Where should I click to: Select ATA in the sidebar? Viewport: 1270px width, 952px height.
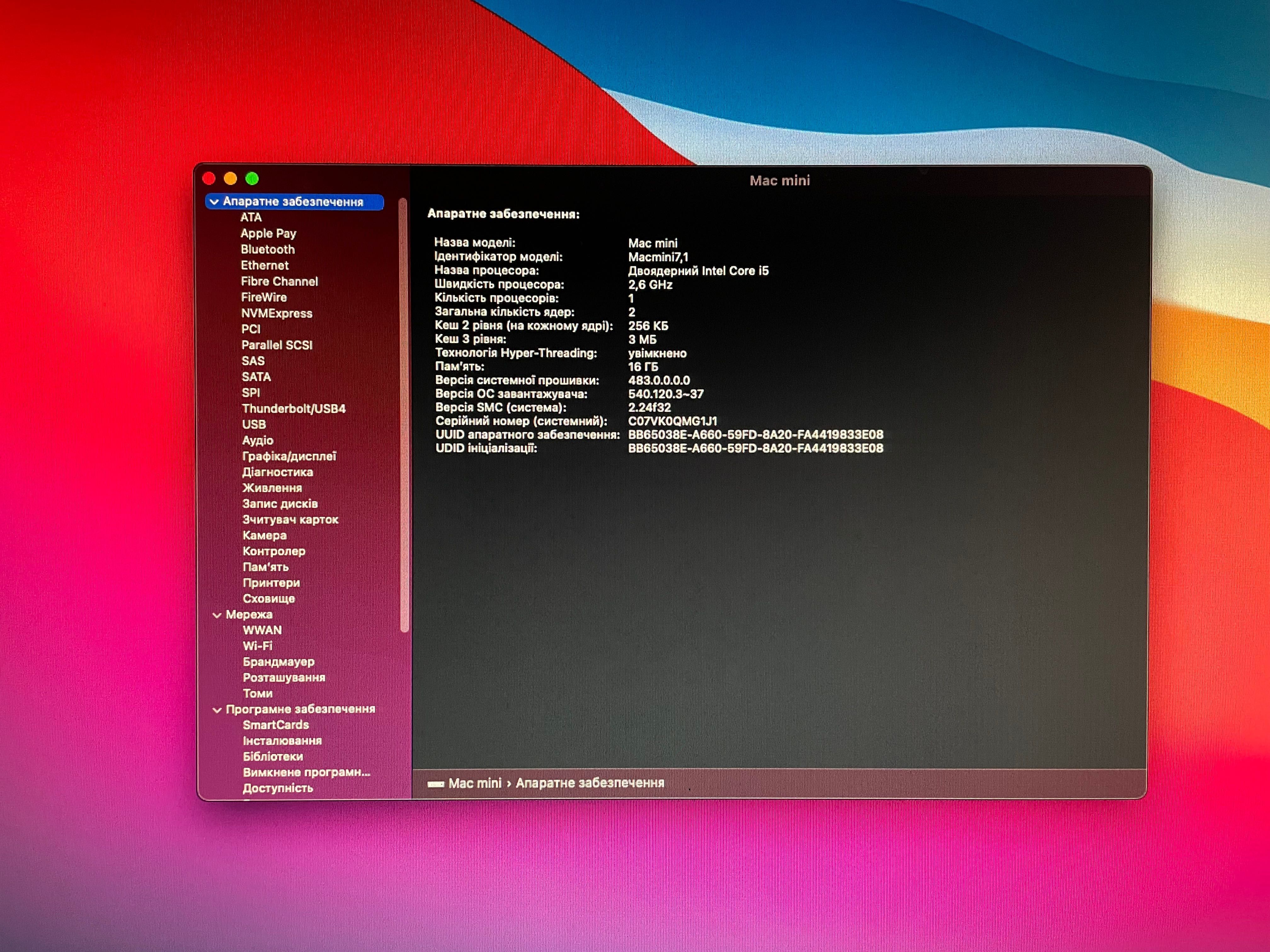251,218
